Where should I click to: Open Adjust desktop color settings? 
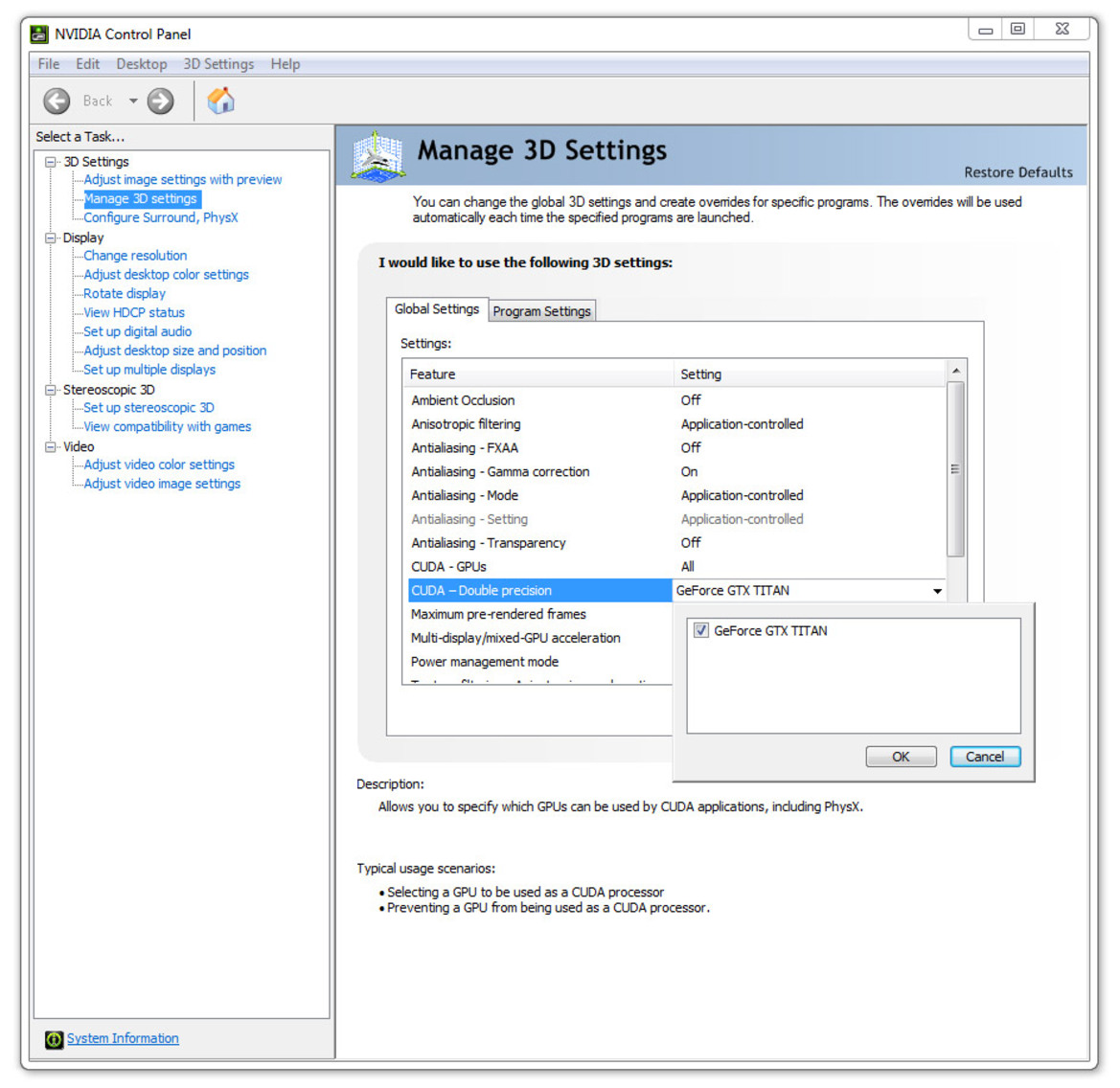pyautogui.click(x=167, y=275)
